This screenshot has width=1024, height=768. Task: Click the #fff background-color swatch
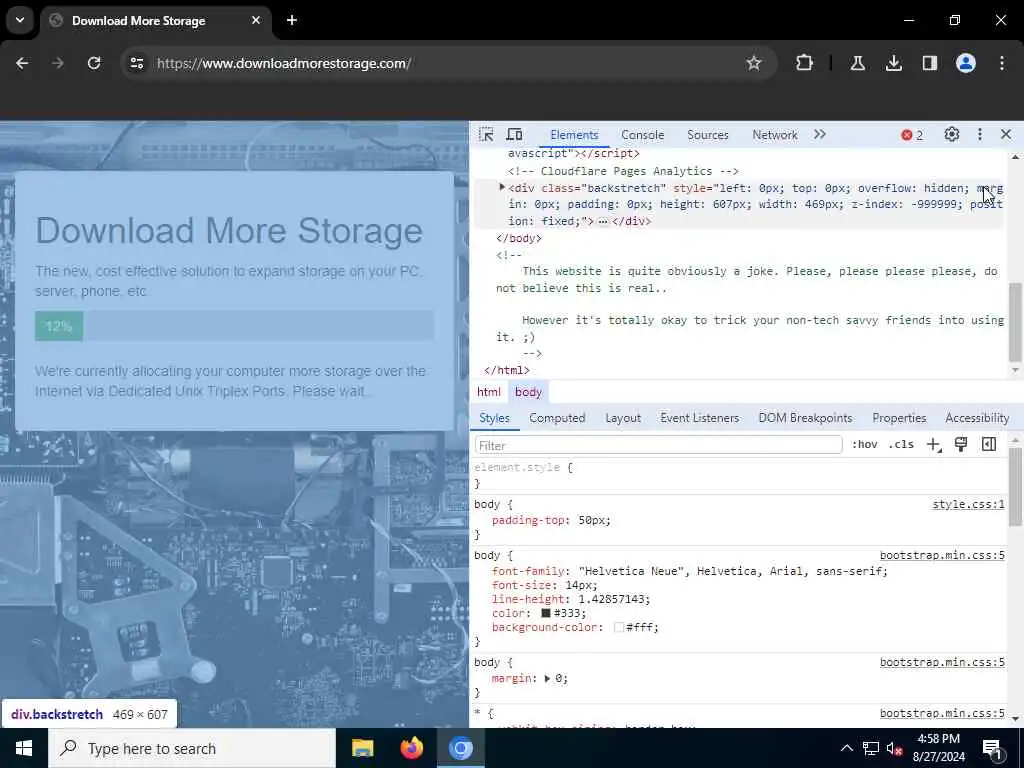coord(618,628)
